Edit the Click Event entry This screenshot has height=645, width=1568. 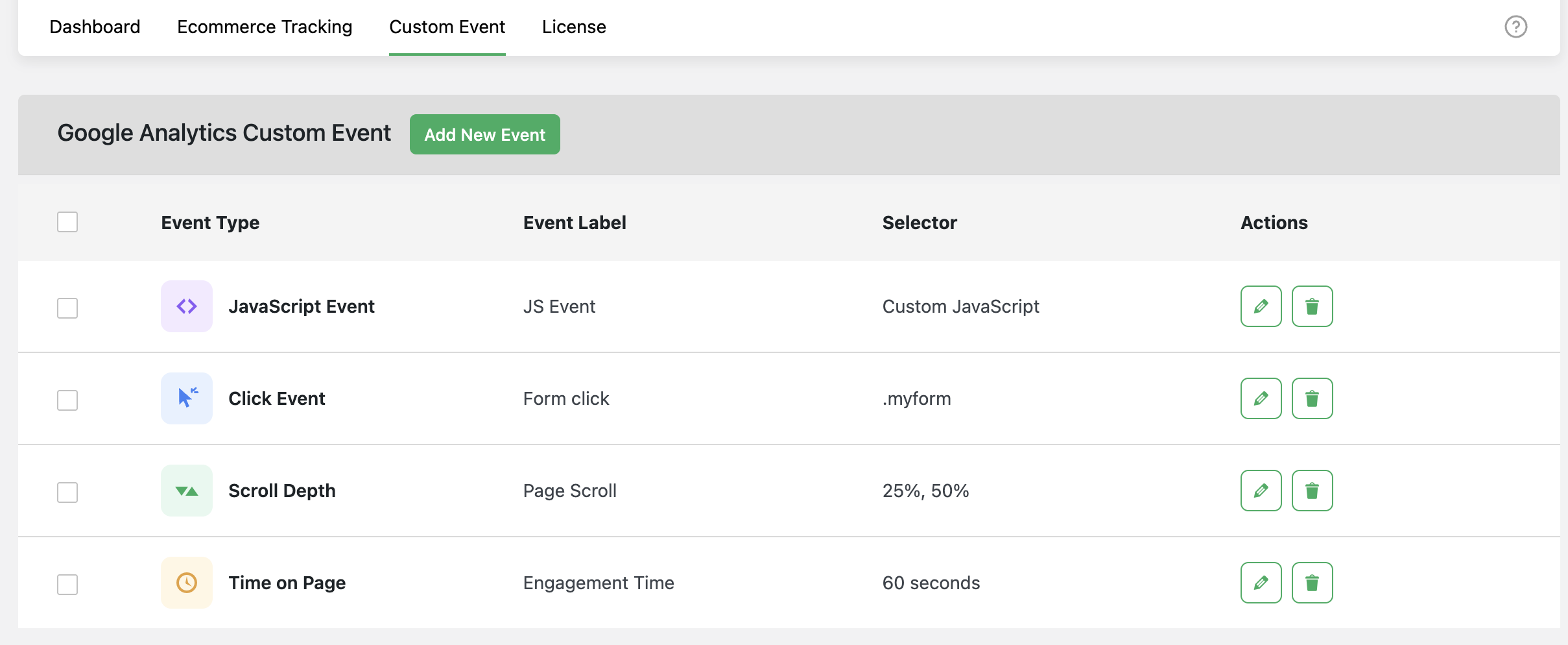coord(1261,398)
